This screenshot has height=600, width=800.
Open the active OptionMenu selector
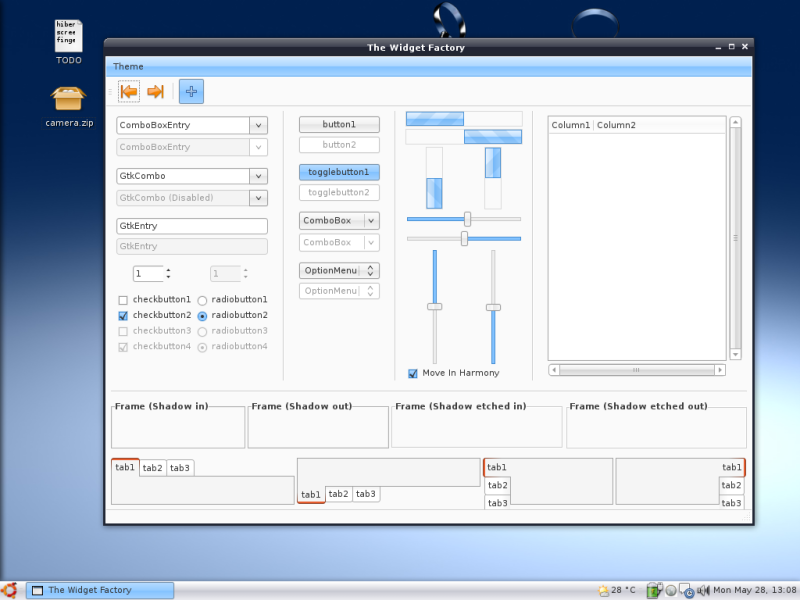339,270
